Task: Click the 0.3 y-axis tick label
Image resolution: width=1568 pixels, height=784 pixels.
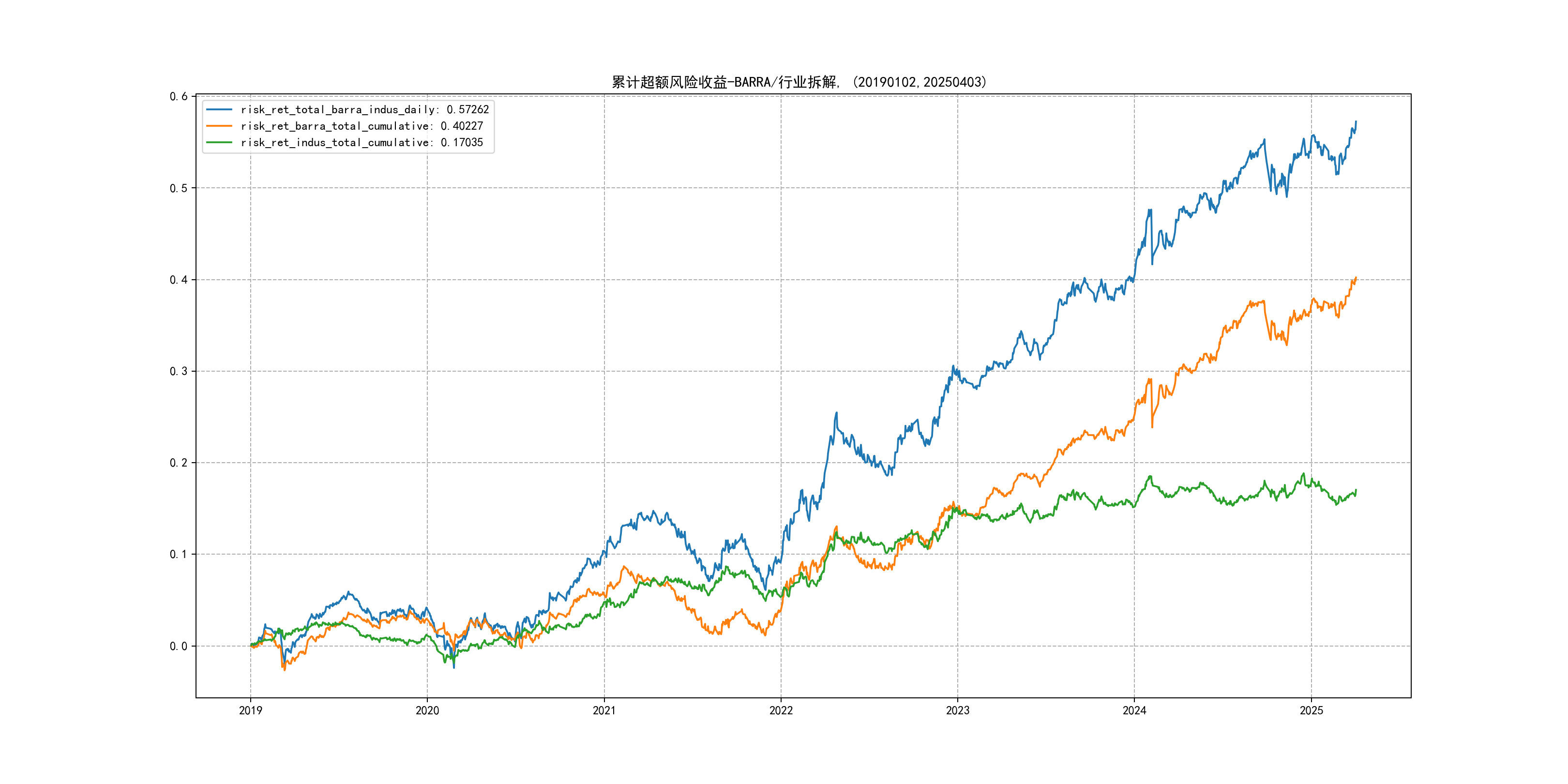Action: point(179,371)
